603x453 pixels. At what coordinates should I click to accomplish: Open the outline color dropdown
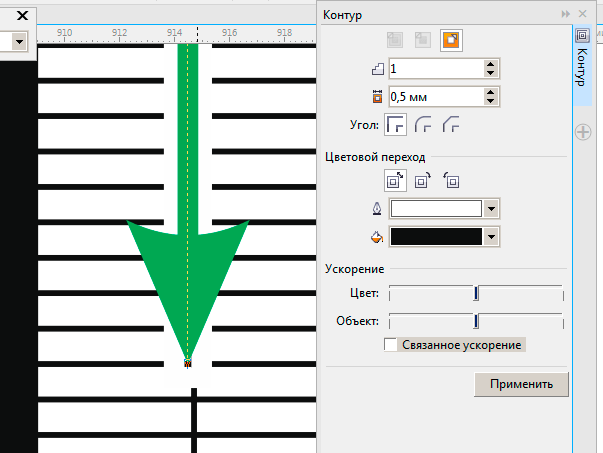(491, 209)
